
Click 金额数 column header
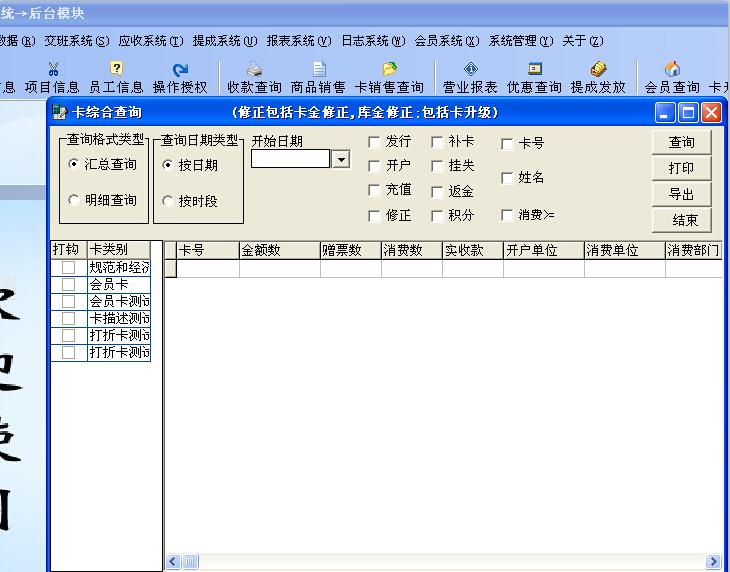tap(280, 250)
